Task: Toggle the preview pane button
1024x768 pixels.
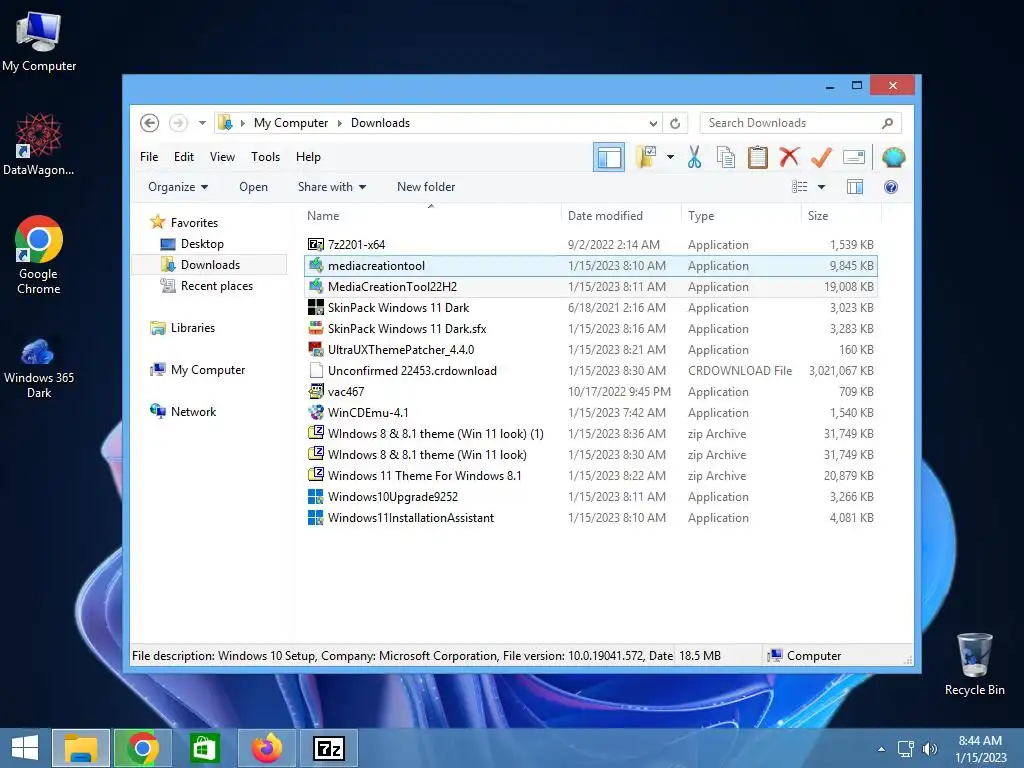Action: tap(855, 187)
